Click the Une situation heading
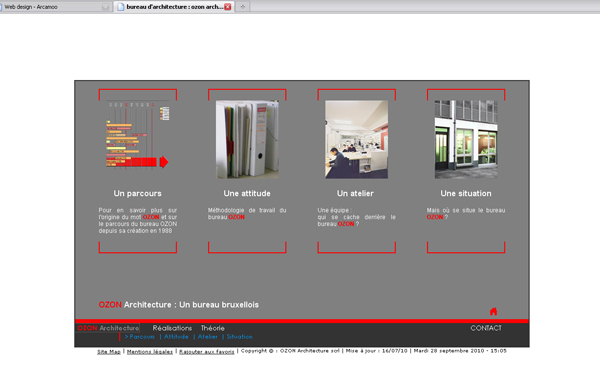This screenshot has width=600, height=367. pyautogui.click(x=466, y=194)
